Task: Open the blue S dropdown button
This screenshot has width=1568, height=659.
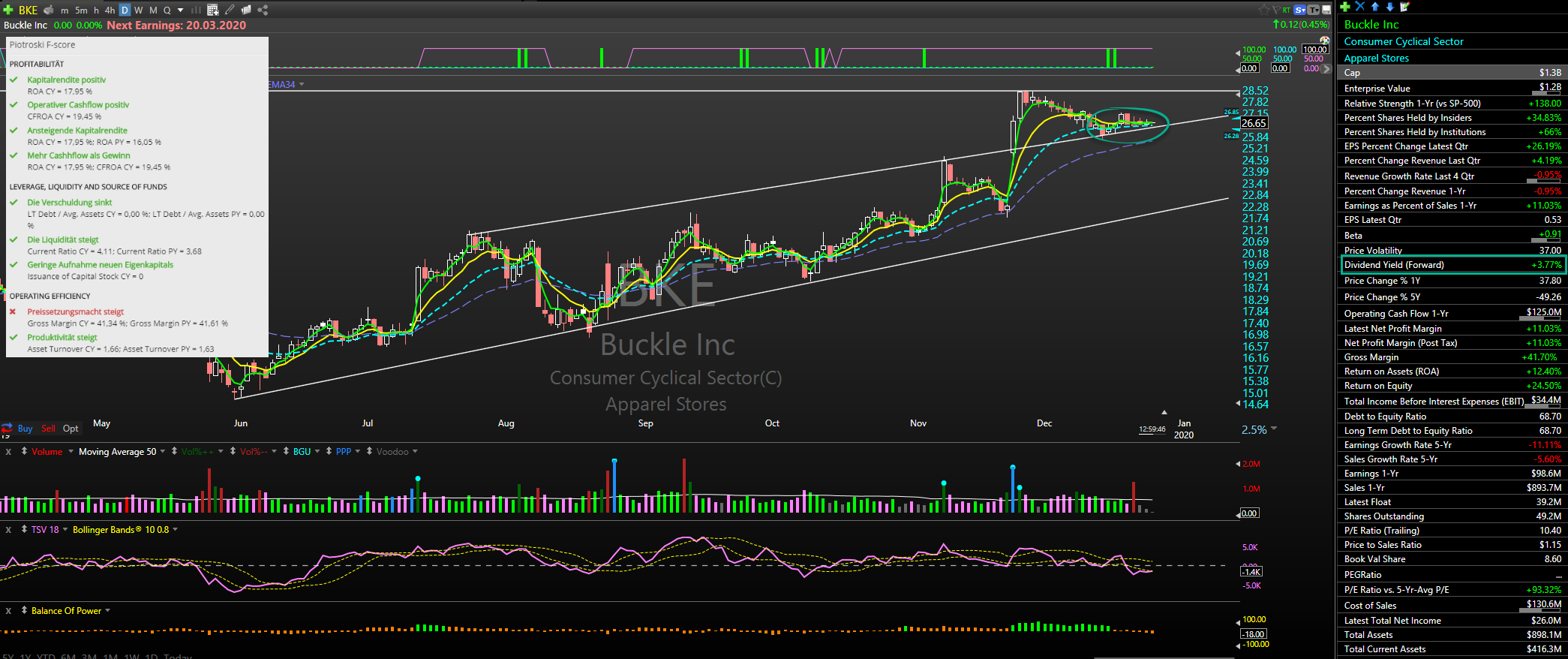Action: pos(1299,10)
